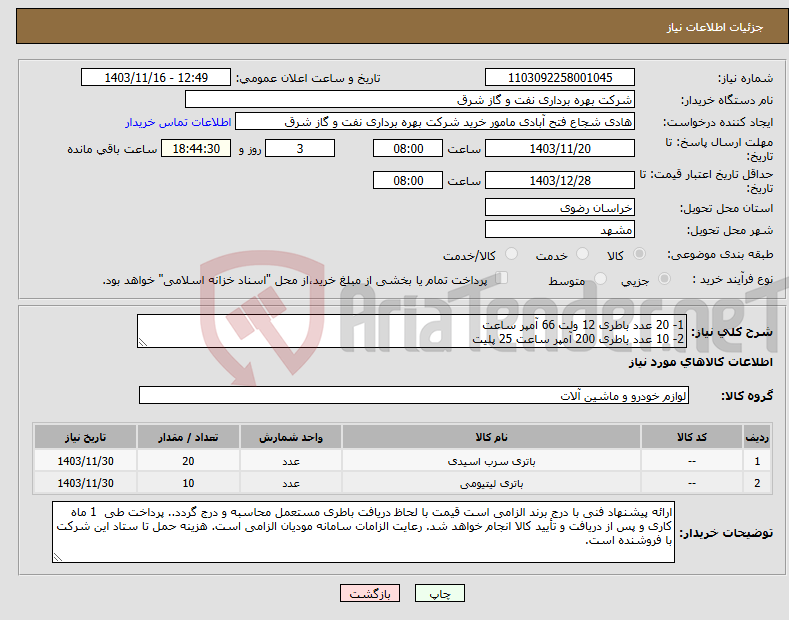Image resolution: width=789 pixels, height=620 pixels.
Task: Click the city field مشهد
Action: pos(560,229)
